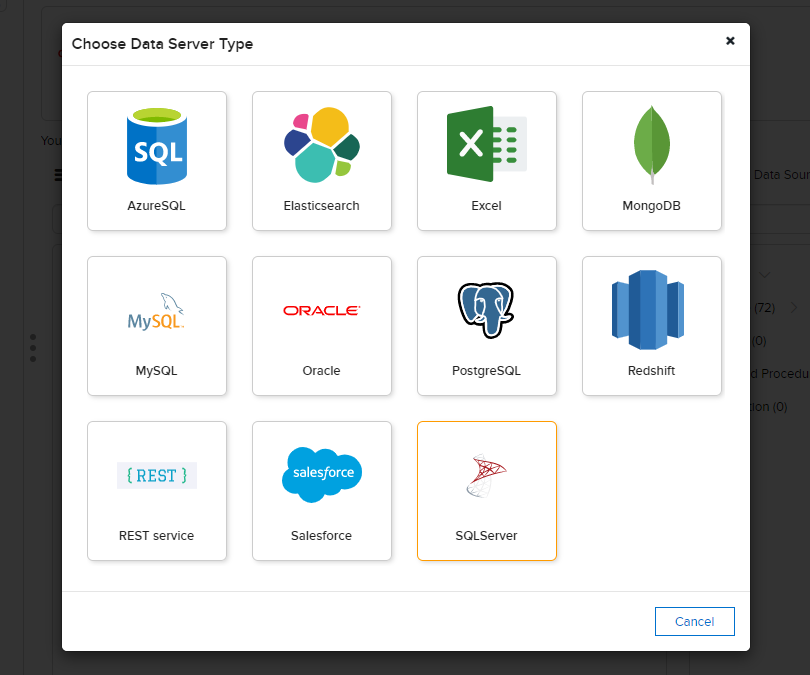Expand the chevron next to (72)
The width and height of the screenshot is (810, 675).
click(x=793, y=308)
